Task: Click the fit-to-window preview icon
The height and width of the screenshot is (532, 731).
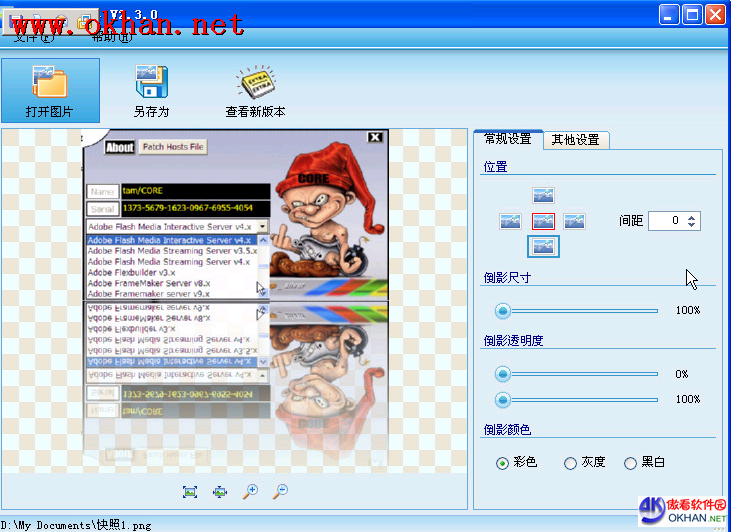Action: coord(190,491)
